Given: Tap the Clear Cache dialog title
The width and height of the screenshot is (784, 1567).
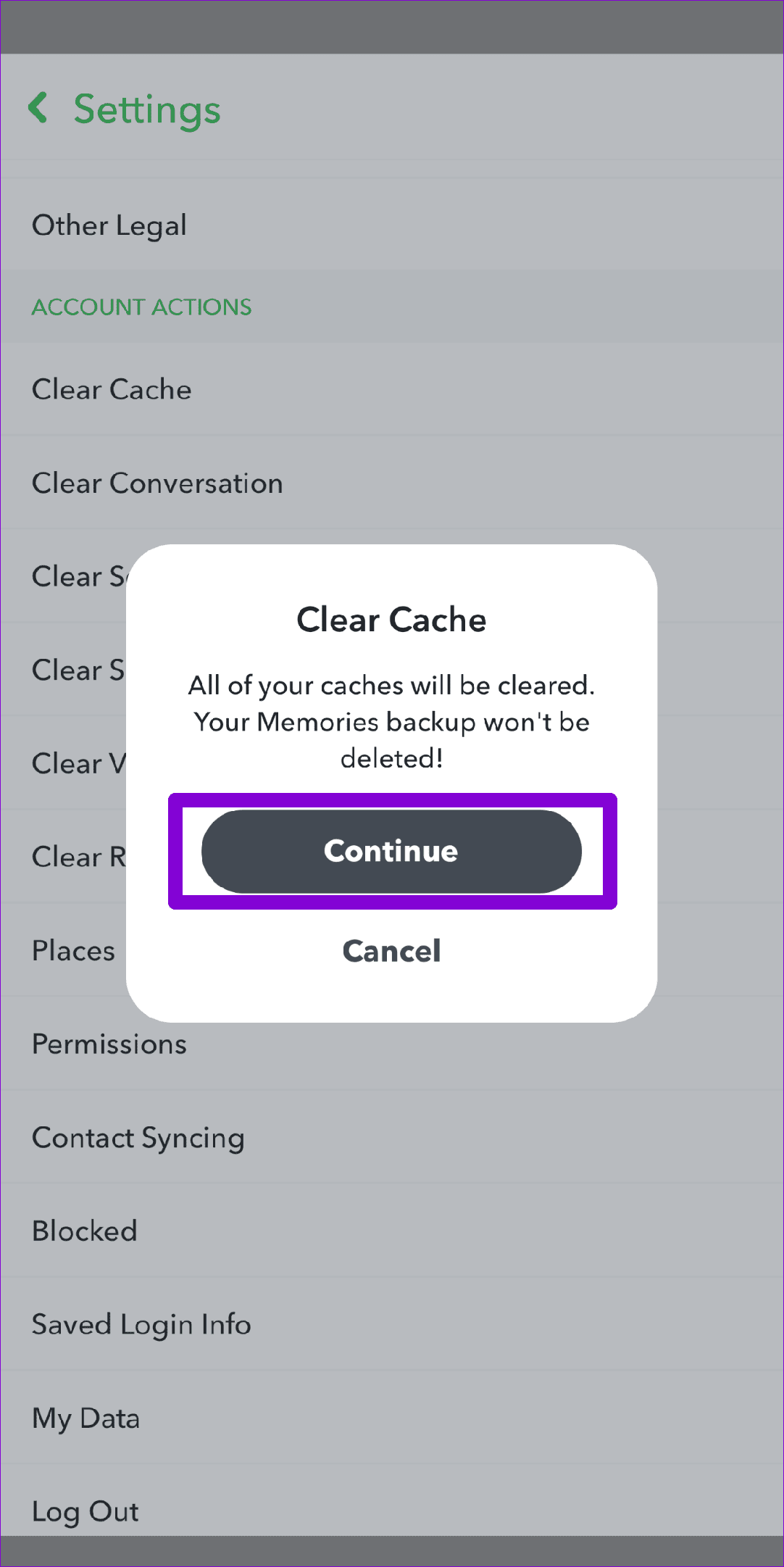Looking at the screenshot, I should [x=391, y=620].
